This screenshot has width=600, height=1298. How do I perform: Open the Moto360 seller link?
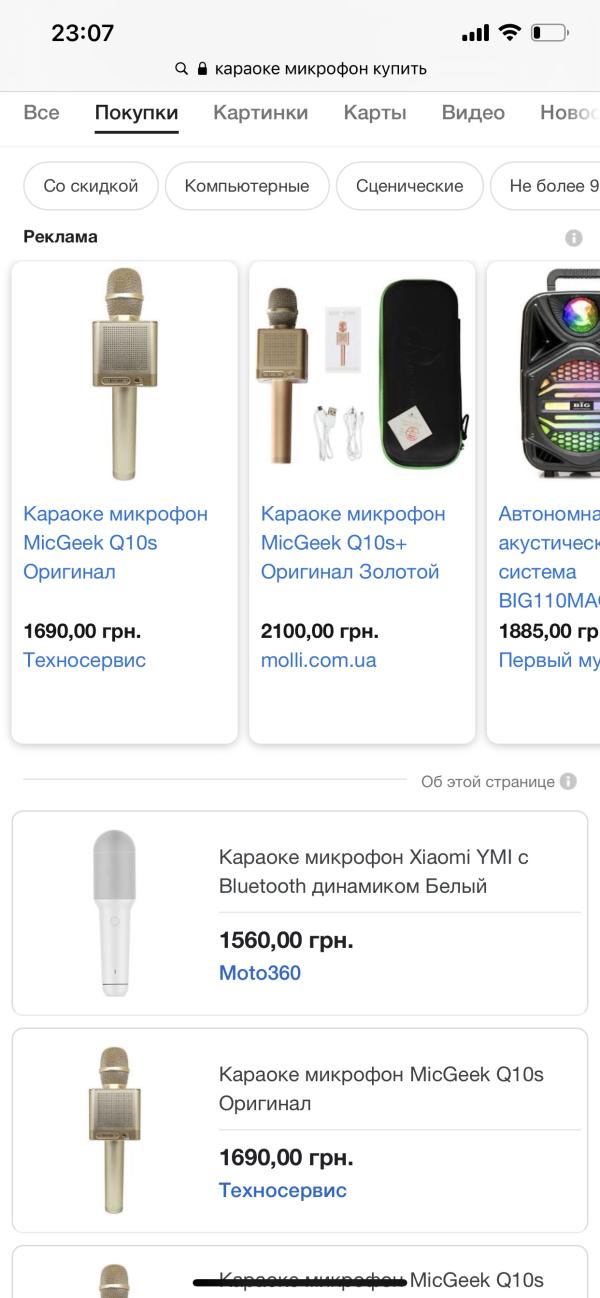[x=260, y=973]
